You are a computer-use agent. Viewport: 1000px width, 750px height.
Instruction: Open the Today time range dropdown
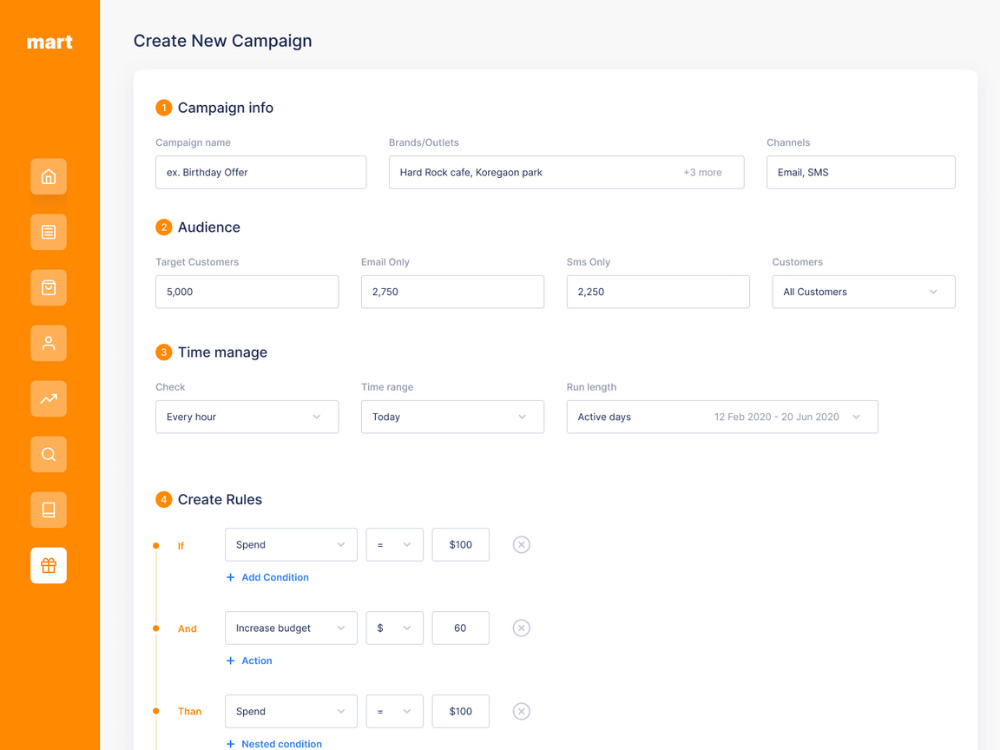point(452,416)
